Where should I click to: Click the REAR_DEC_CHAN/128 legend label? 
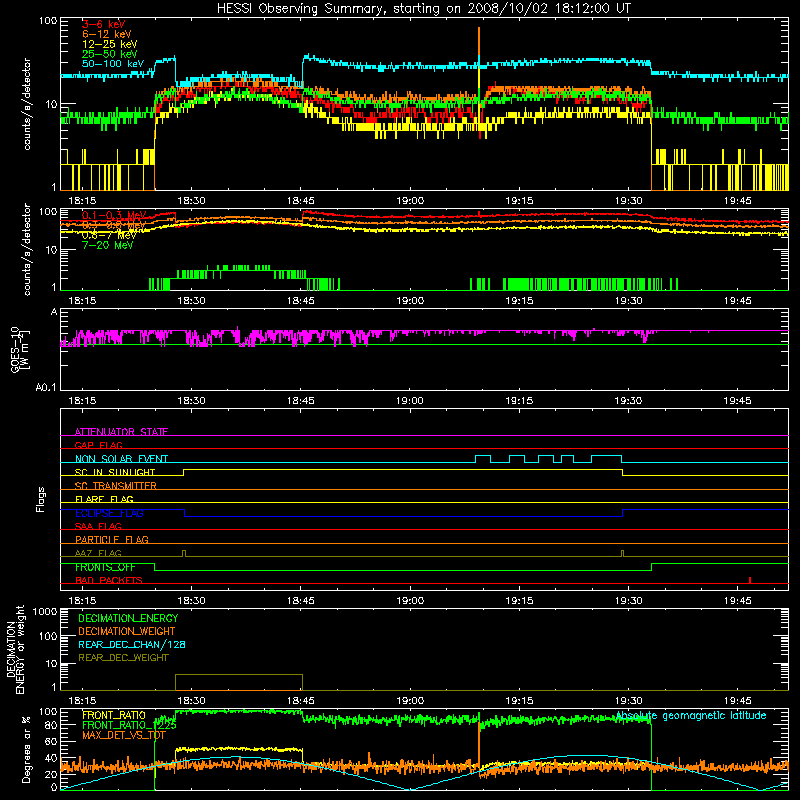pyautogui.click(x=132, y=644)
